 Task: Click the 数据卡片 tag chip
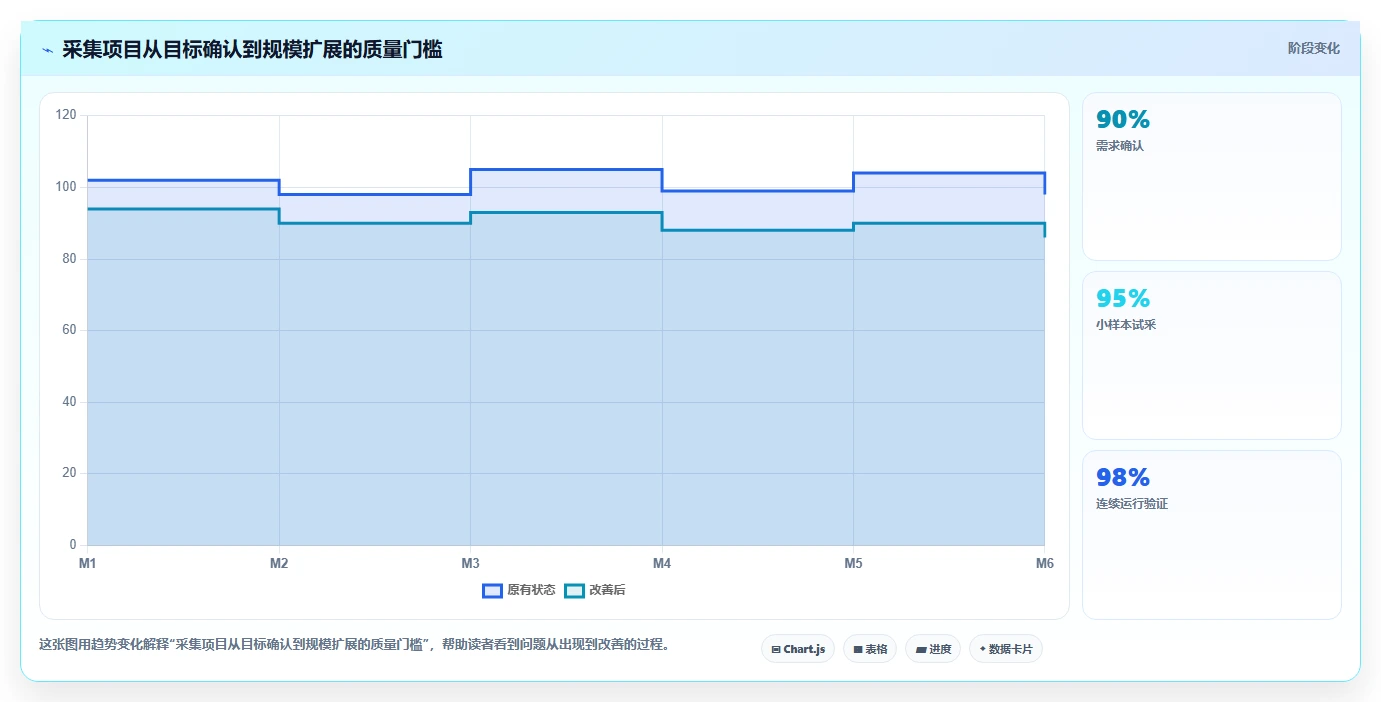click(1006, 649)
